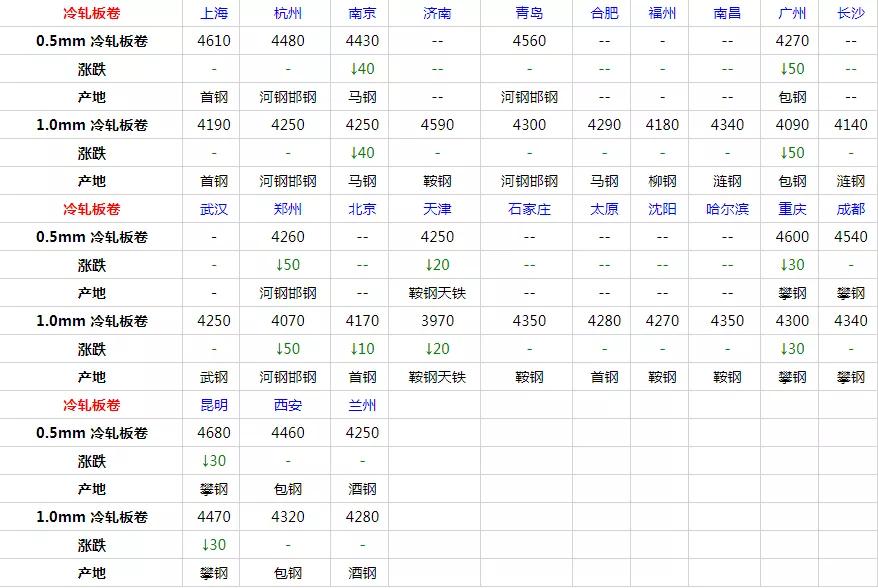Viewport: 878px width, 588px height.
Task: Open the Qingdao (青岛) city price link
Action: pos(529,13)
